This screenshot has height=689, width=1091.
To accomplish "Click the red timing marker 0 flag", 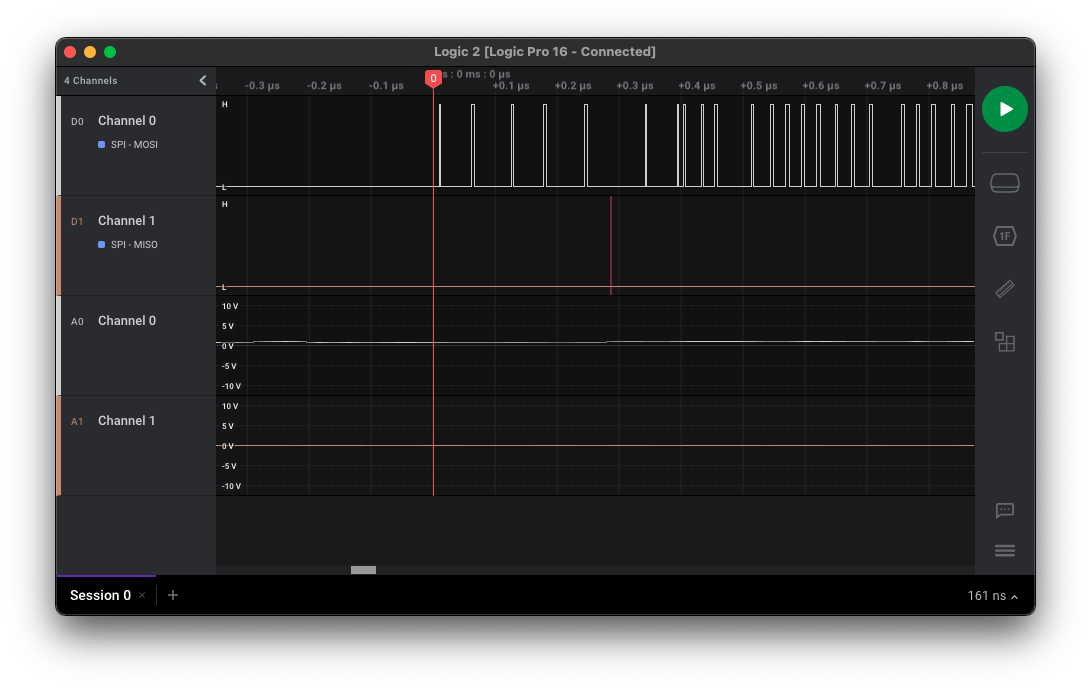I will tap(433, 79).
